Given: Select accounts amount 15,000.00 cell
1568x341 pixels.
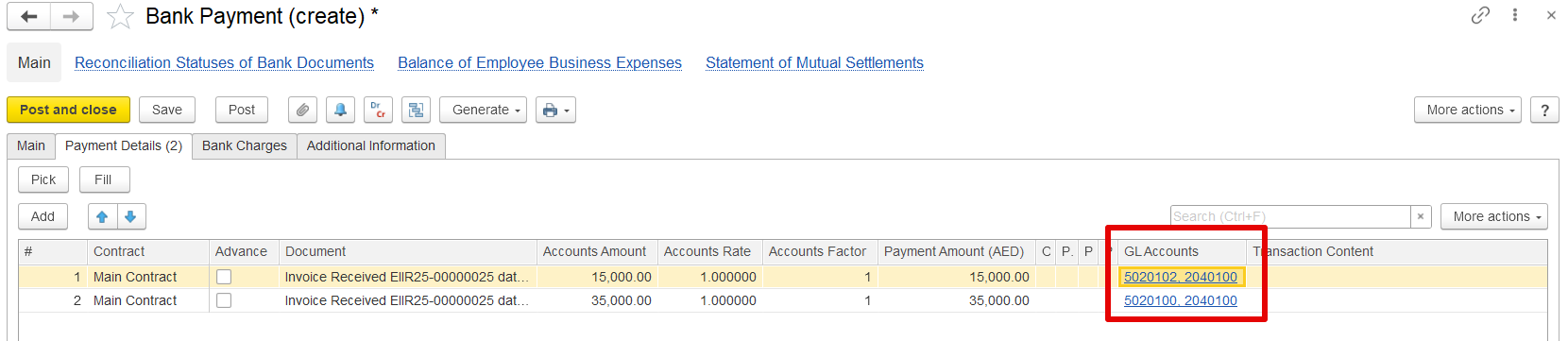Looking at the screenshot, I should pos(597,277).
